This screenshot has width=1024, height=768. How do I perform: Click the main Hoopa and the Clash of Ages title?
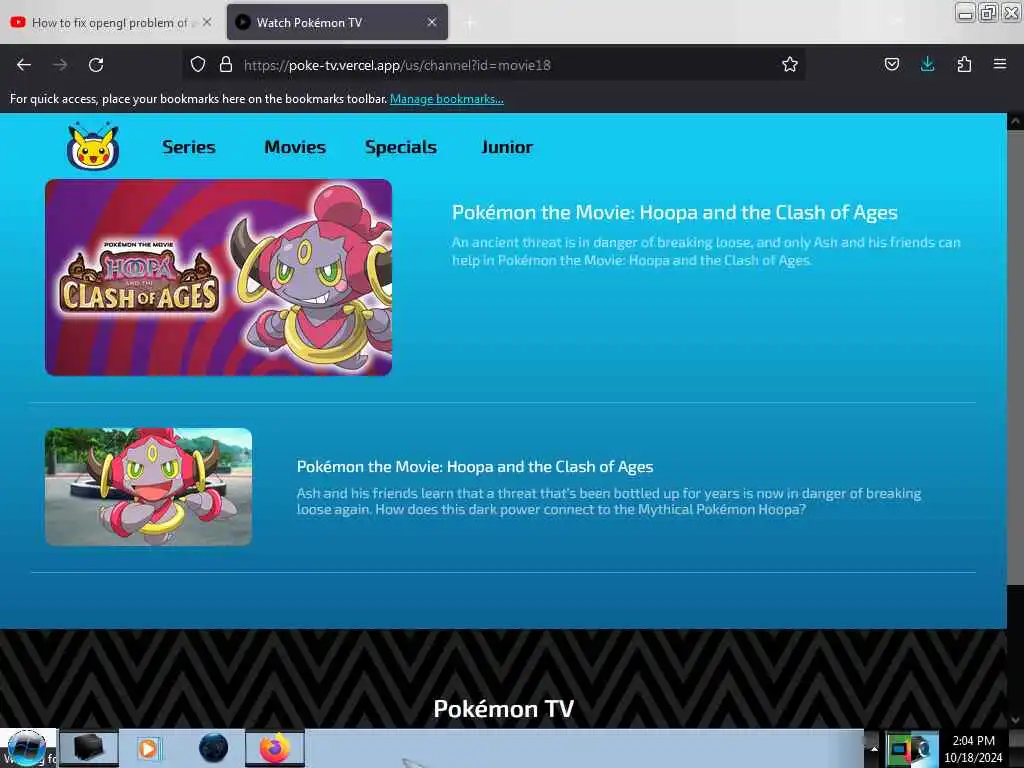click(675, 212)
